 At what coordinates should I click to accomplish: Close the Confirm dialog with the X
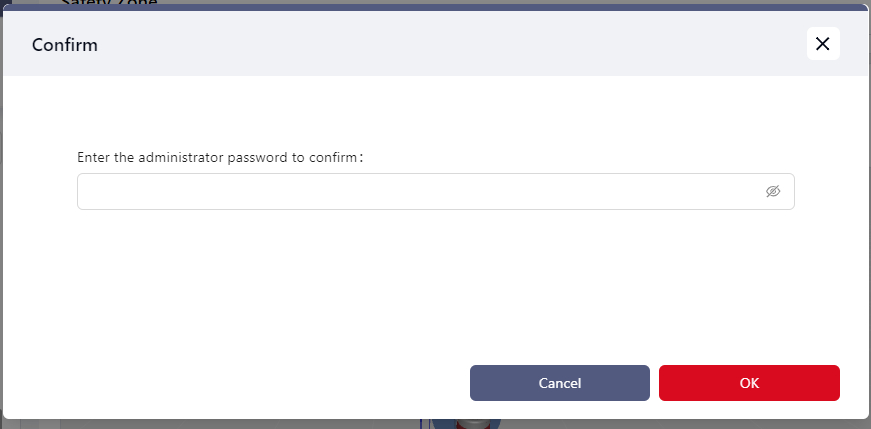pos(823,44)
